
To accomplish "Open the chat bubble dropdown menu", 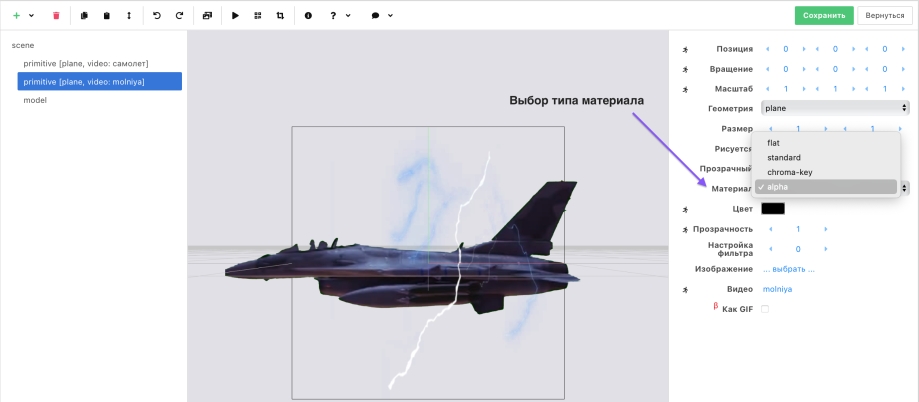I will (381, 16).
